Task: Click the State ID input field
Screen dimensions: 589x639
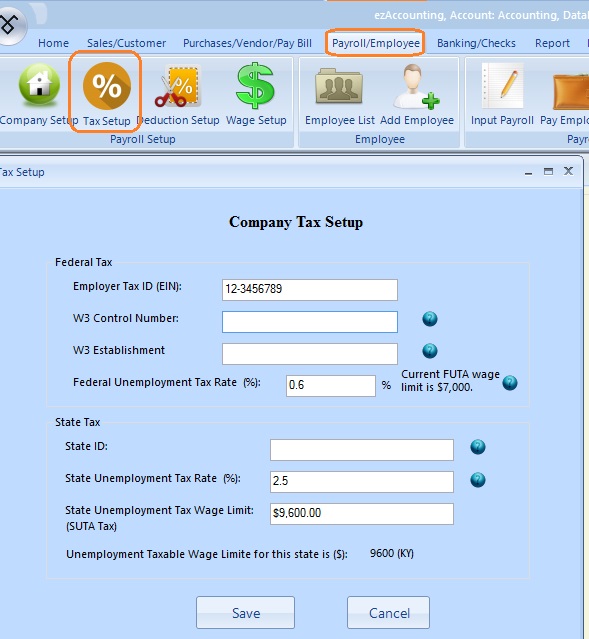Action: point(362,450)
